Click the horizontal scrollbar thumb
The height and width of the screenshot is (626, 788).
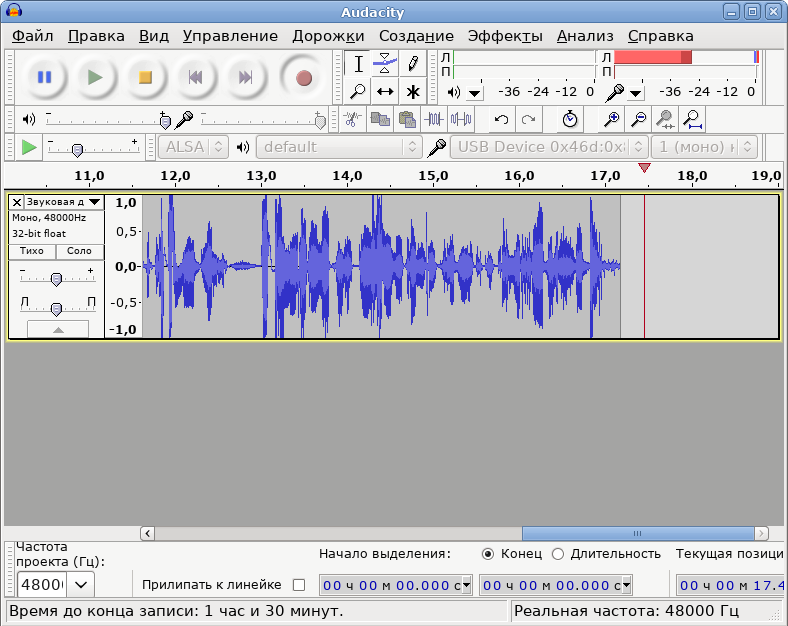pos(638,533)
